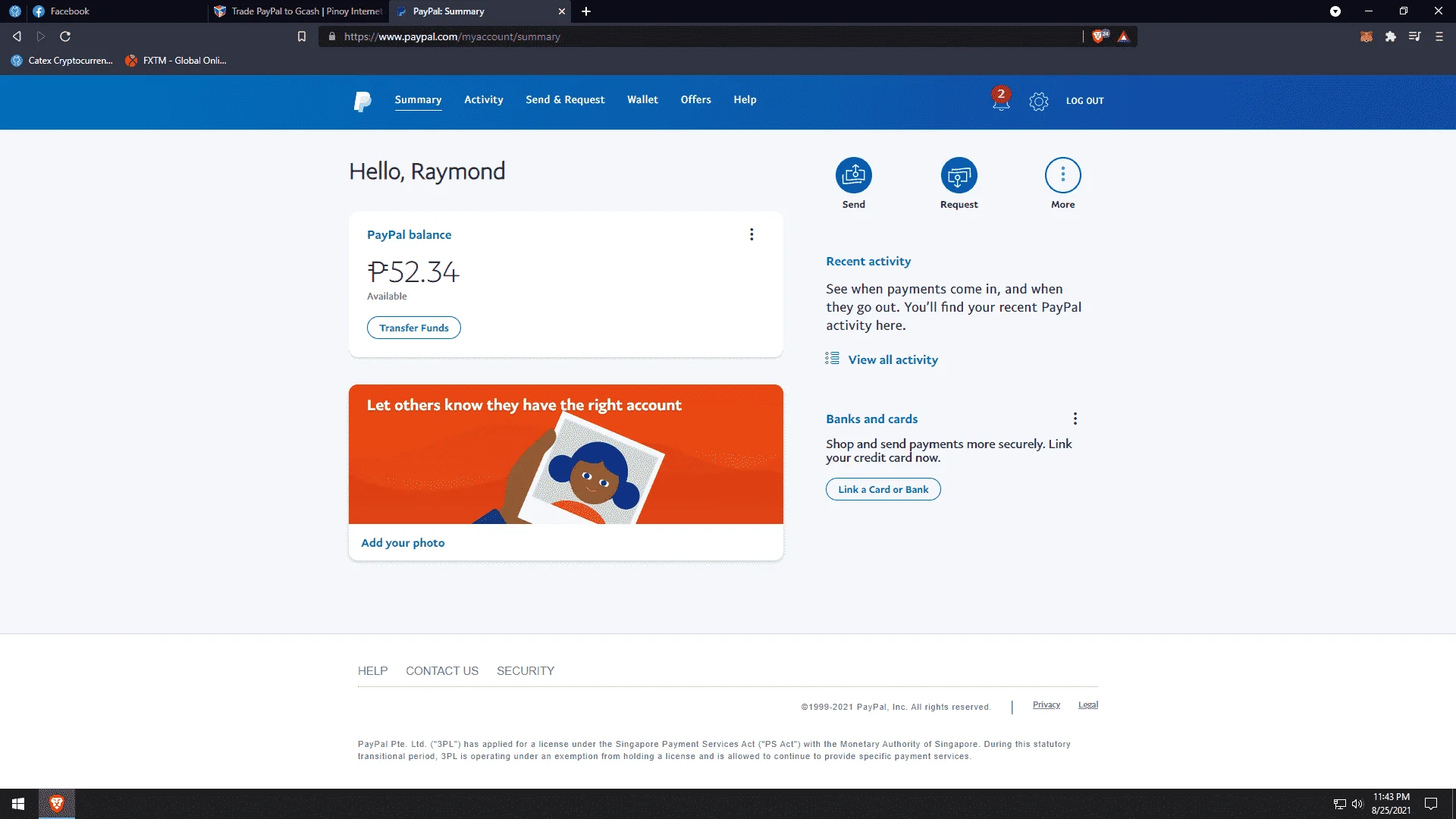Viewport: 1456px width, 819px height.
Task: Open Wallet in navigation
Action: click(x=642, y=99)
